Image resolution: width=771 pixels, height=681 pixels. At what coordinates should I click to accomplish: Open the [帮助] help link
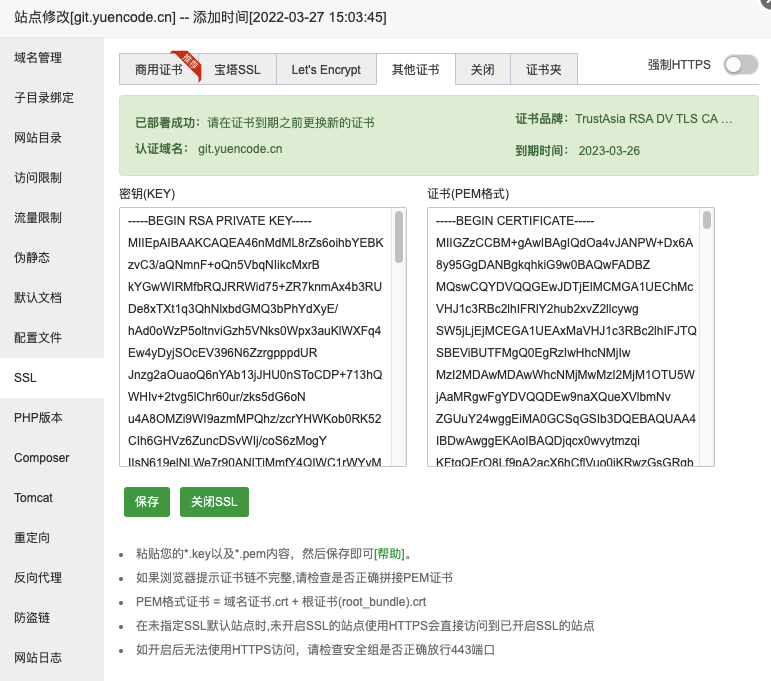click(389, 554)
